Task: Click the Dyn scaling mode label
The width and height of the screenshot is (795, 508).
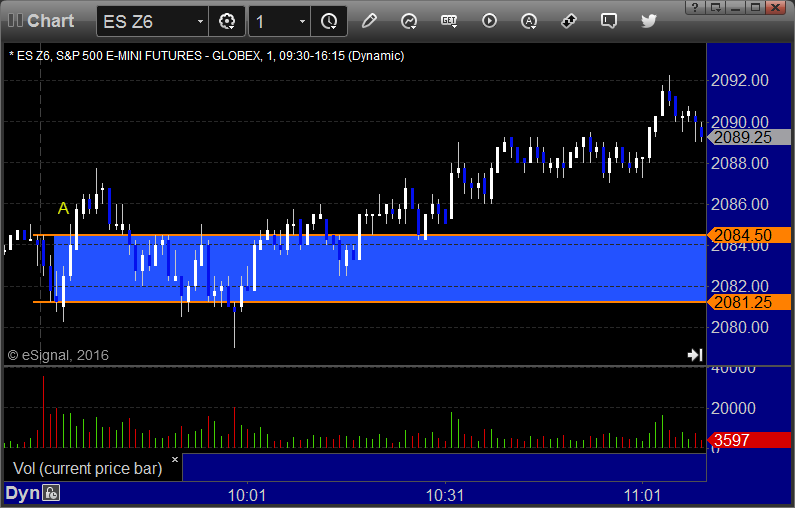Action: click(22, 493)
